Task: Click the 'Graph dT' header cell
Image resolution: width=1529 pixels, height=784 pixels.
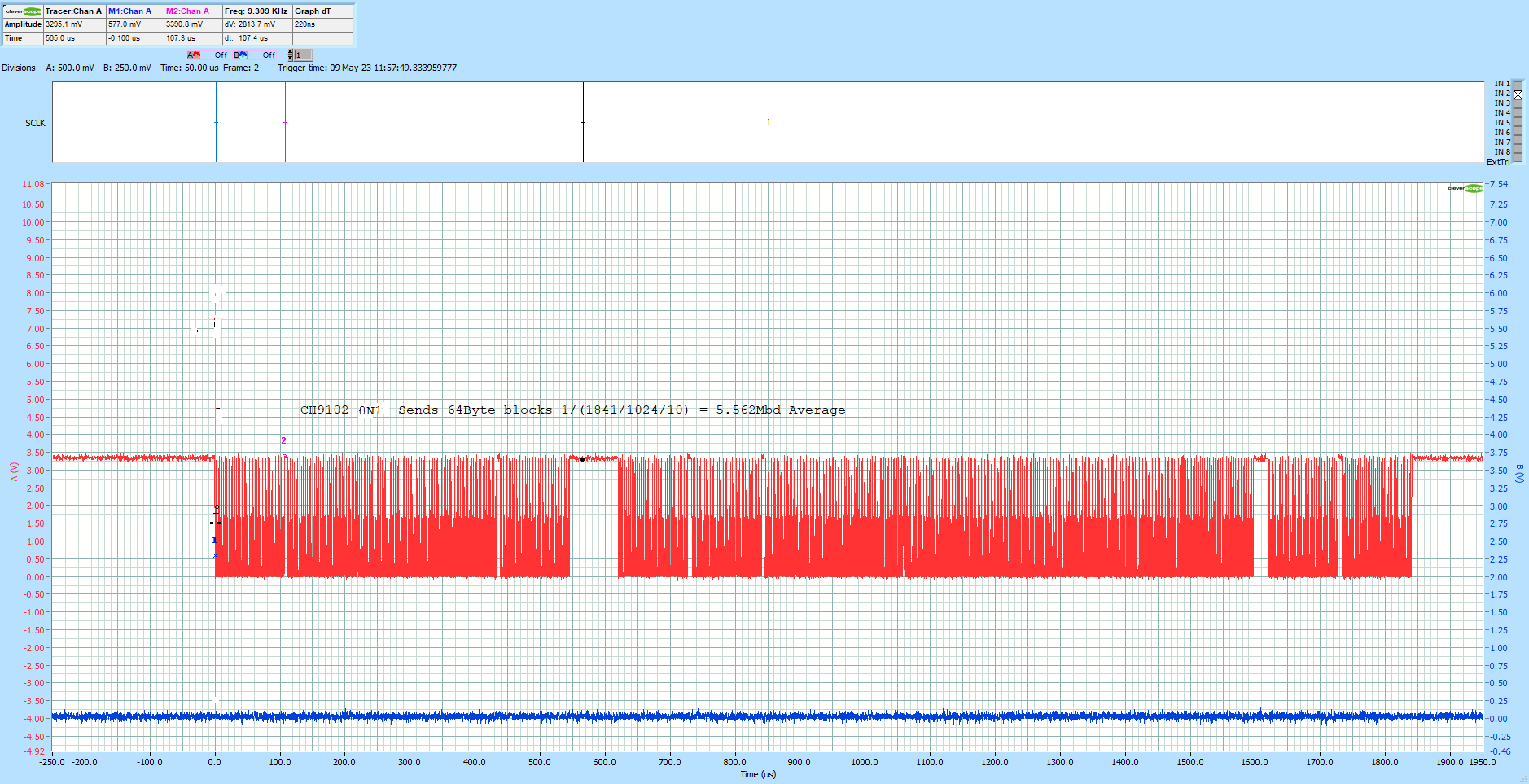Action: (x=323, y=11)
